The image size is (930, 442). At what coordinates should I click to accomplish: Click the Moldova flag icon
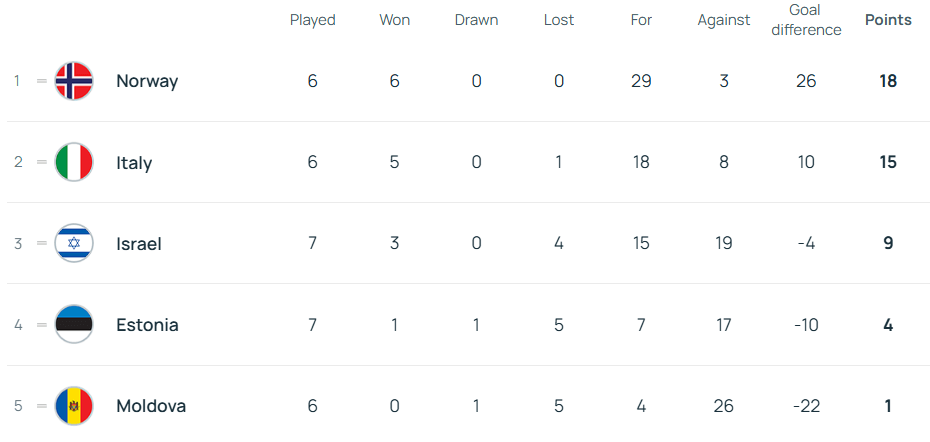point(74,406)
